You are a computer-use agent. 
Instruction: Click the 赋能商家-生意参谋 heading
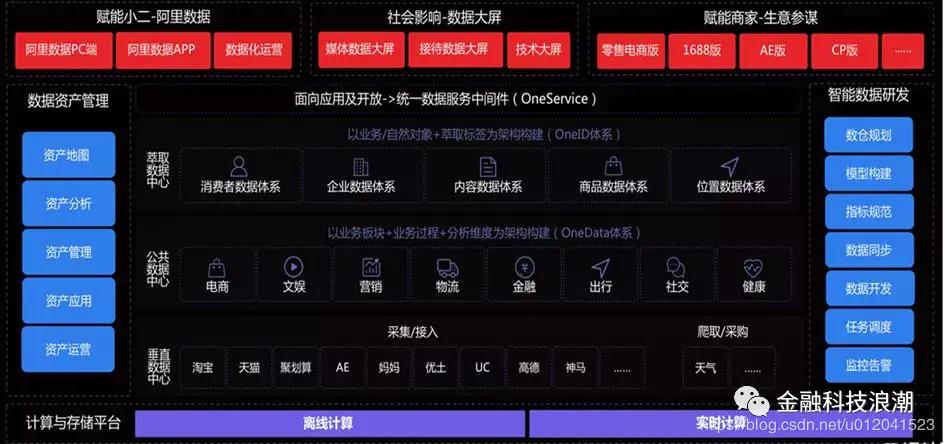[x=760, y=17]
